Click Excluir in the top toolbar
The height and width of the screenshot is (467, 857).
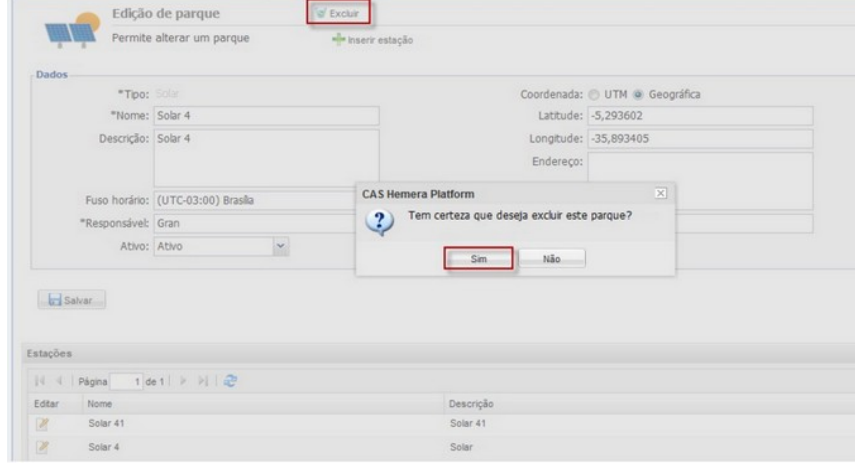338,13
